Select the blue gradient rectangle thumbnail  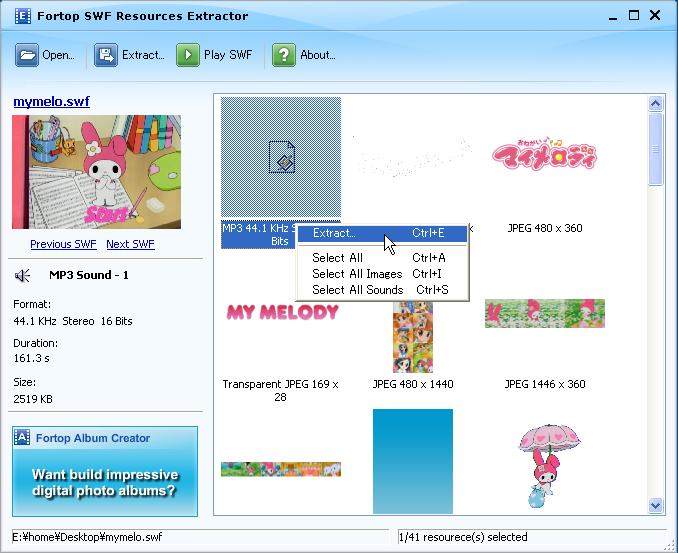(x=413, y=461)
